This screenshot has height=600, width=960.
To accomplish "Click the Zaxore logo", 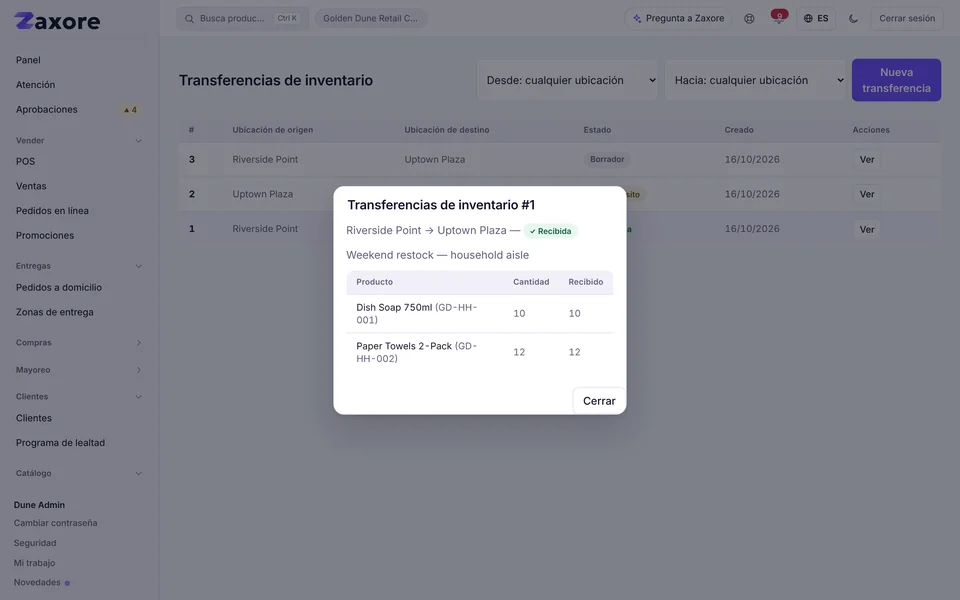I will [57, 21].
